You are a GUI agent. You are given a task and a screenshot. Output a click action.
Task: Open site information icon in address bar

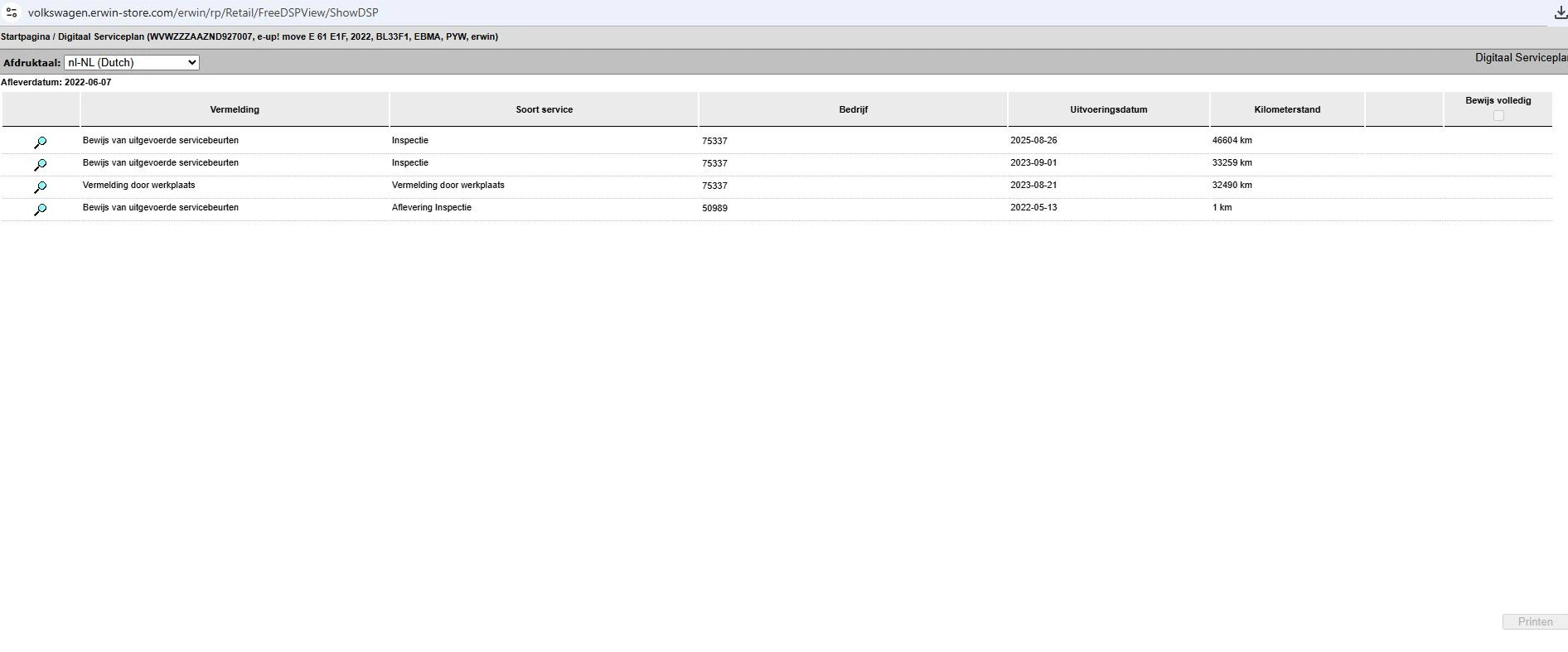(x=12, y=12)
